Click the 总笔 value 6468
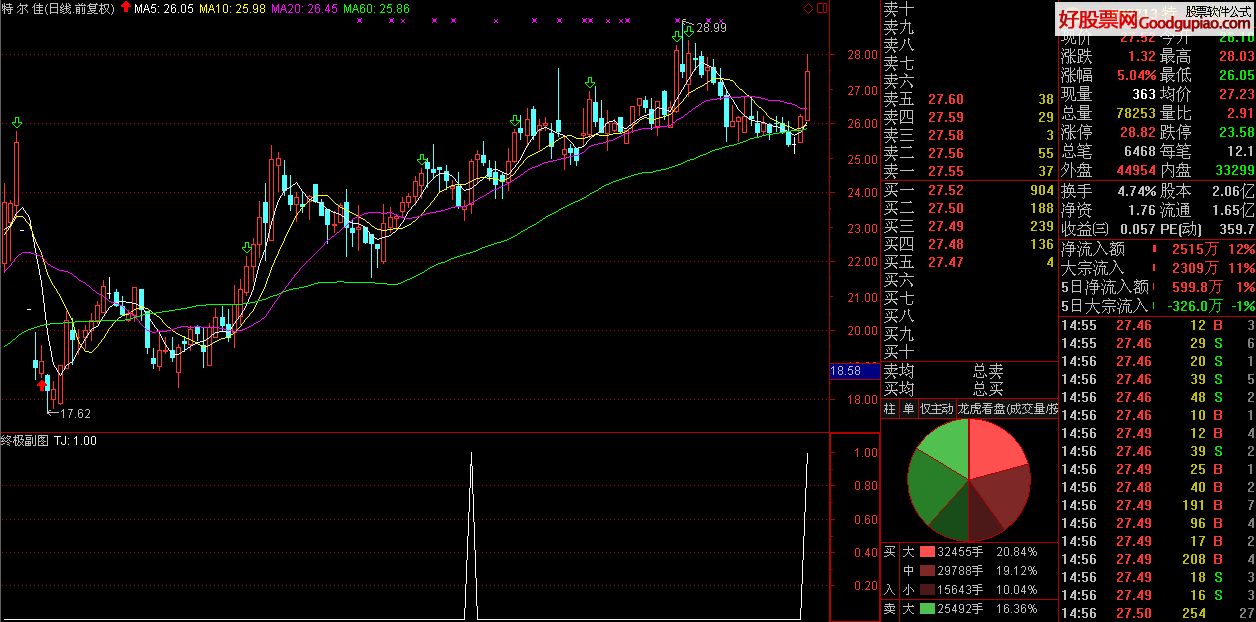1256x622 pixels. click(x=1138, y=151)
